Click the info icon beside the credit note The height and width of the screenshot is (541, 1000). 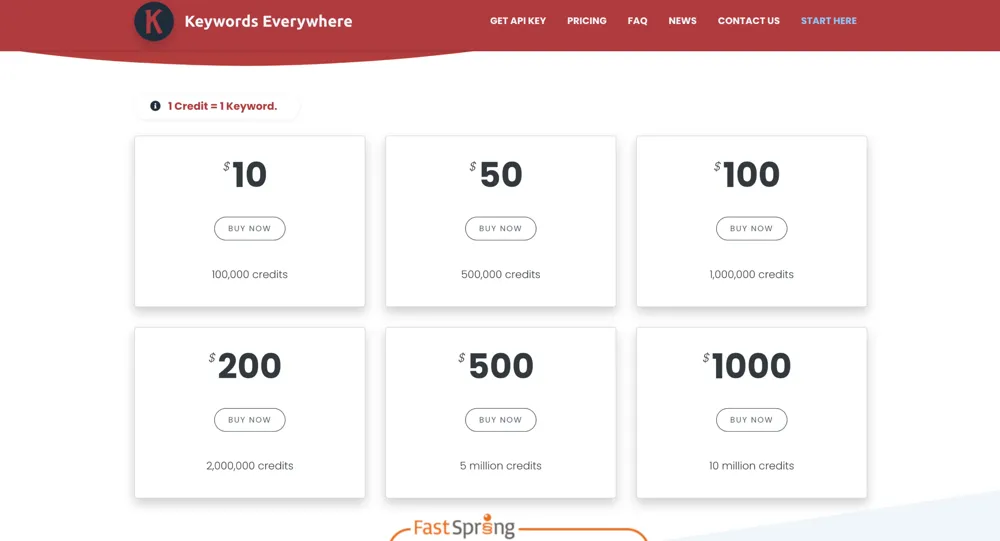coord(155,106)
